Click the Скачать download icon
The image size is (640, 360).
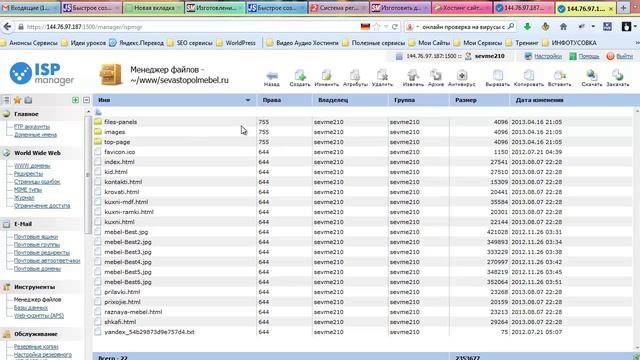pos(591,78)
